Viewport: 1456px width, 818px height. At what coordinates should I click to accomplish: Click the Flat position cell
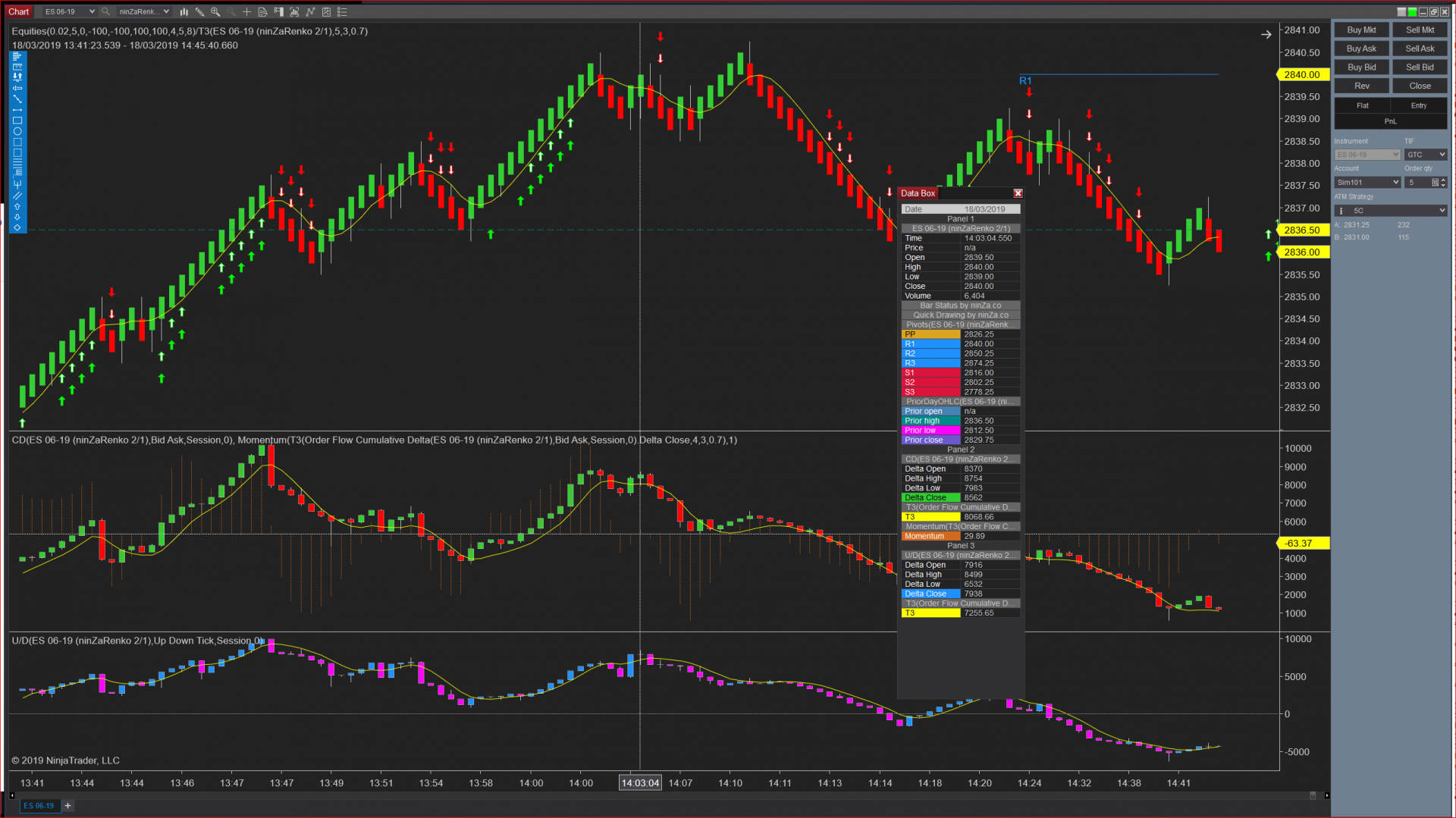1362,105
